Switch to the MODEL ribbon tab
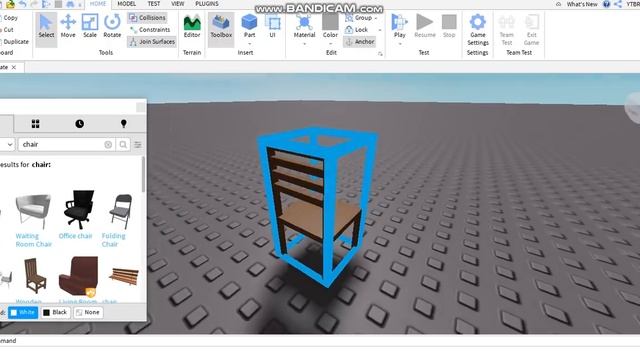640x360 pixels. (x=127, y=4)
